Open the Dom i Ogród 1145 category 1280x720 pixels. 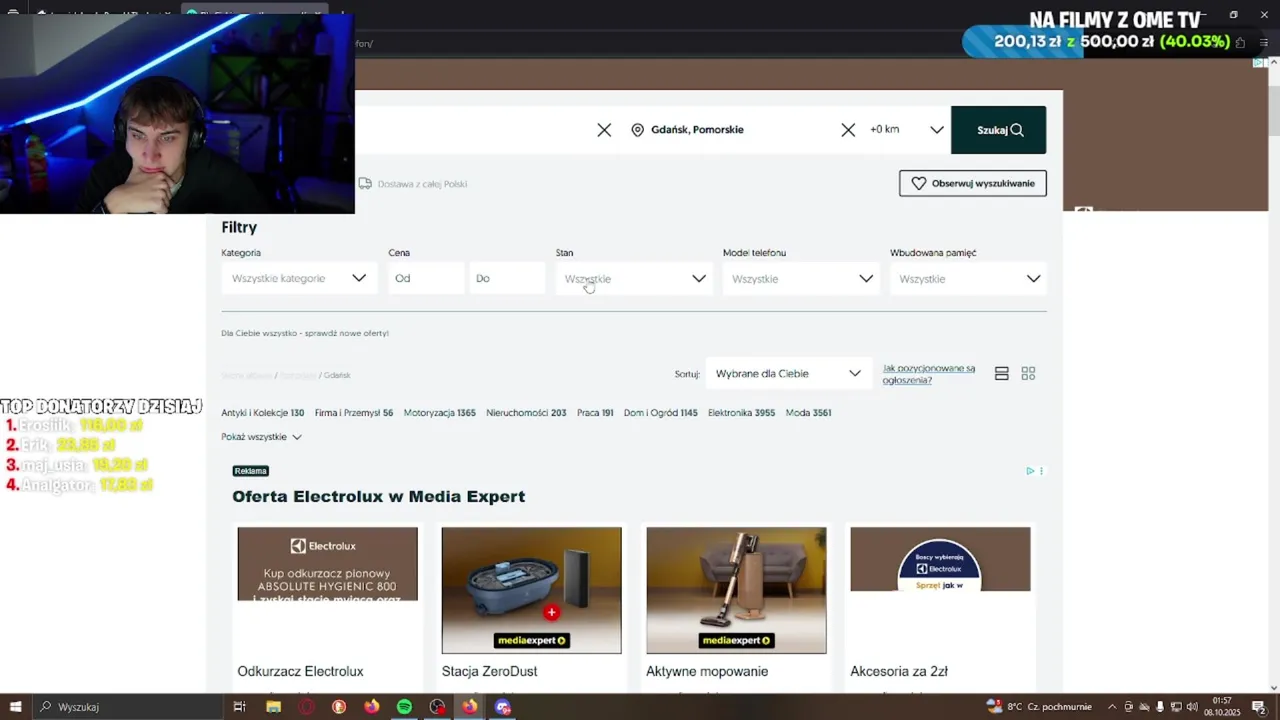(x=661, y=413)
